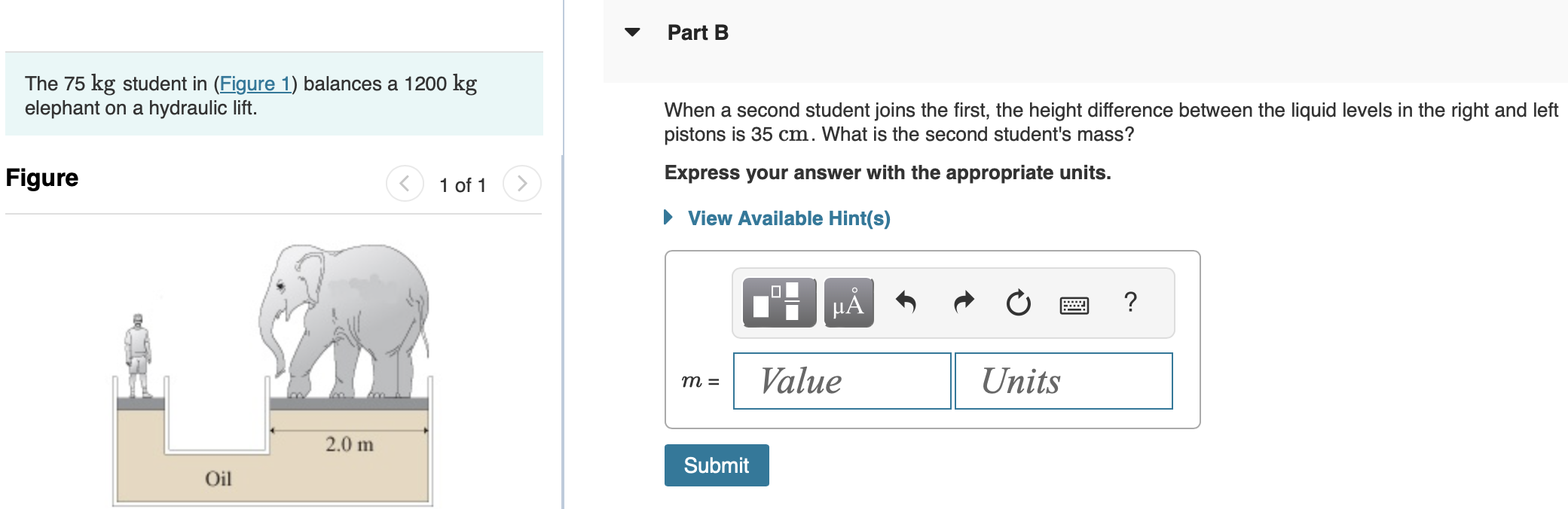Go to the previous figure
The width and height of the screenshot is (1568, 509).
(405, 184)
